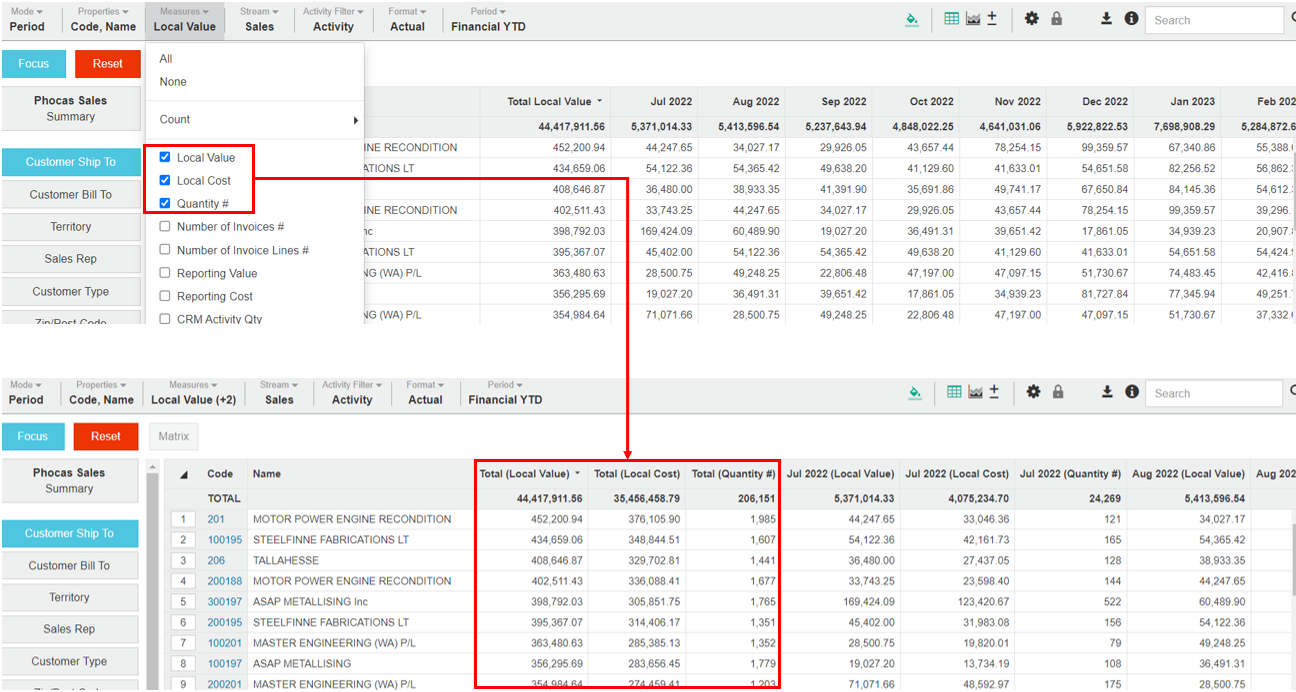Click the paint bucket highlight icon in top toolbar
Viewport: 1296px width, 692px height.
pyautogui.click(x=911, y=19)
